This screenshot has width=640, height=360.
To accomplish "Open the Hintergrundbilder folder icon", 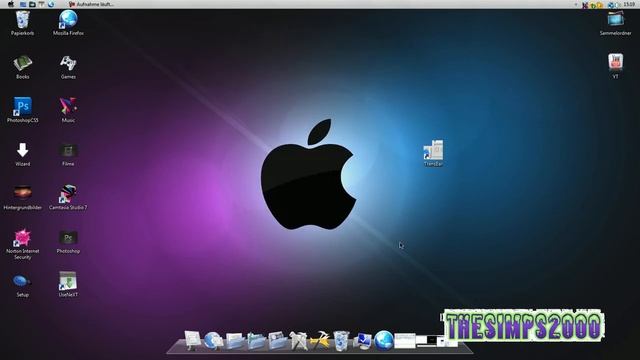I will point(22,193).
